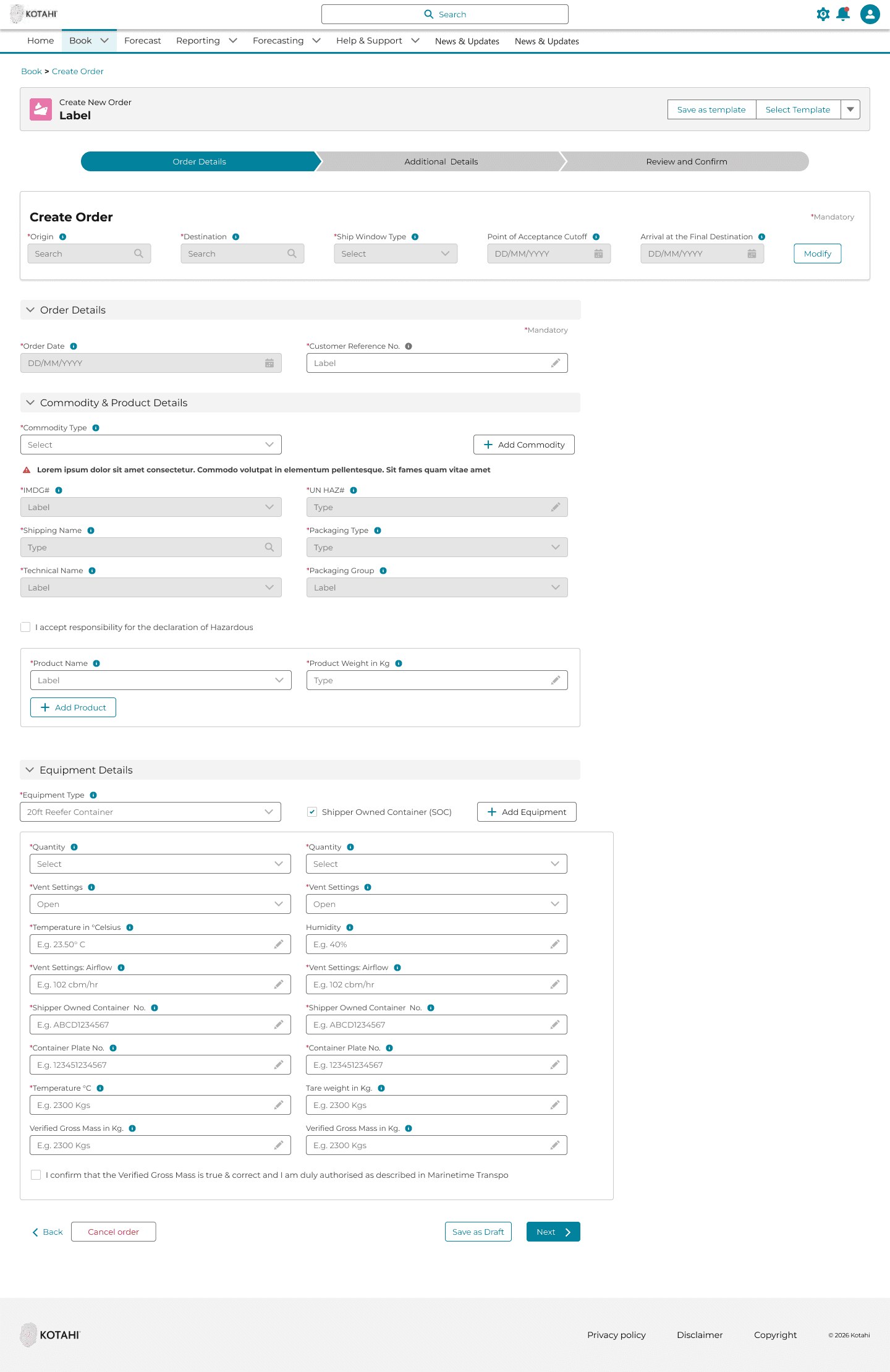Viewport: 890px width, 1372px height.
Task: Collapse the Equipment Details section
Action: point(30,770)
